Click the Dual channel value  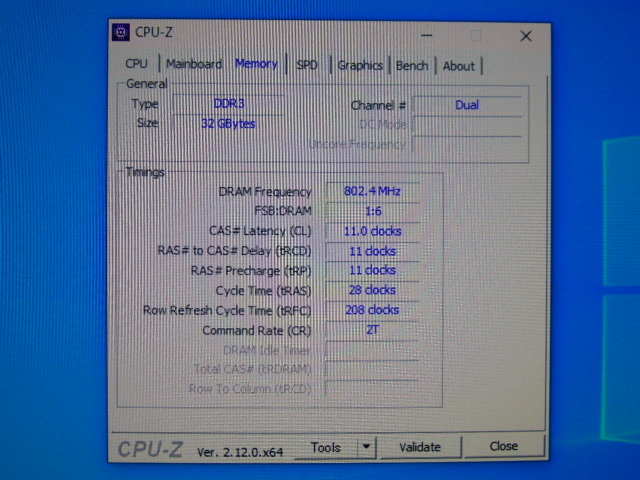coord(467,105)
